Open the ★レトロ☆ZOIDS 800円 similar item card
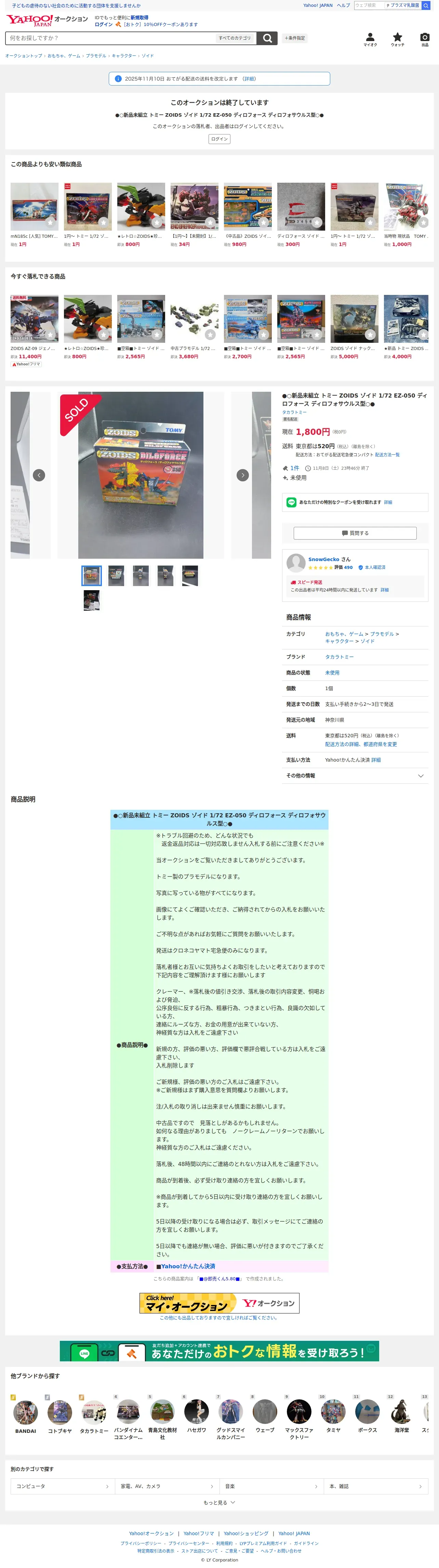This screenshot has width=439, height=1568. (x=141, y=215)
